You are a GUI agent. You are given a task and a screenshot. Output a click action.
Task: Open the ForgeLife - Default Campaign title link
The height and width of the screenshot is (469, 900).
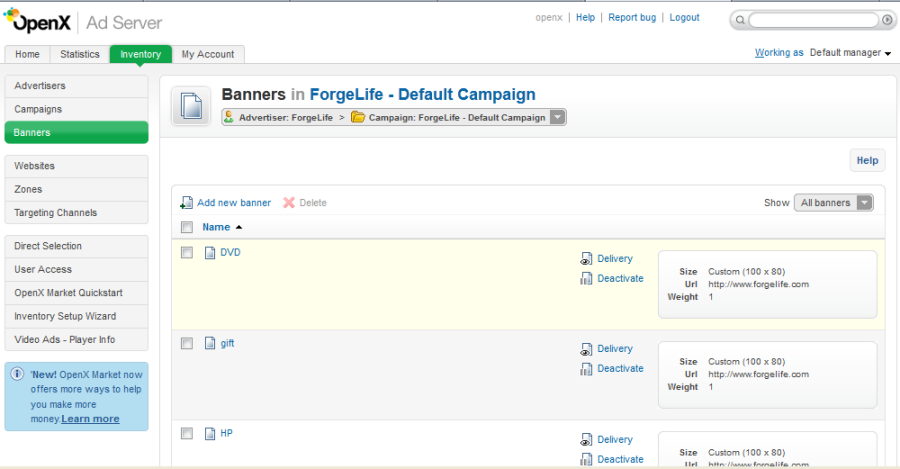(x=422, y=94)
